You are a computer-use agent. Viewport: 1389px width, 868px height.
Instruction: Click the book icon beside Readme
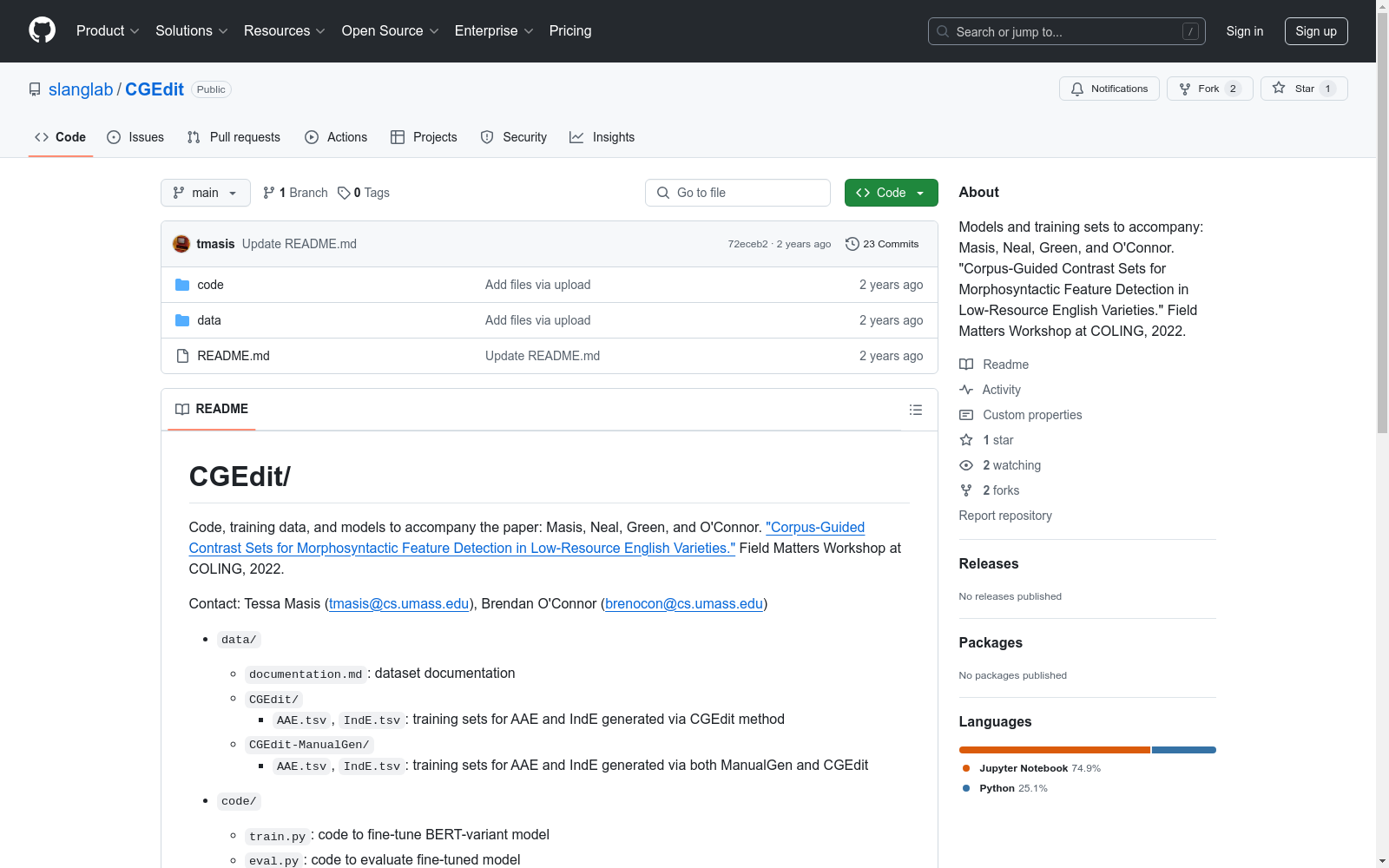click(x=966, y=365)
